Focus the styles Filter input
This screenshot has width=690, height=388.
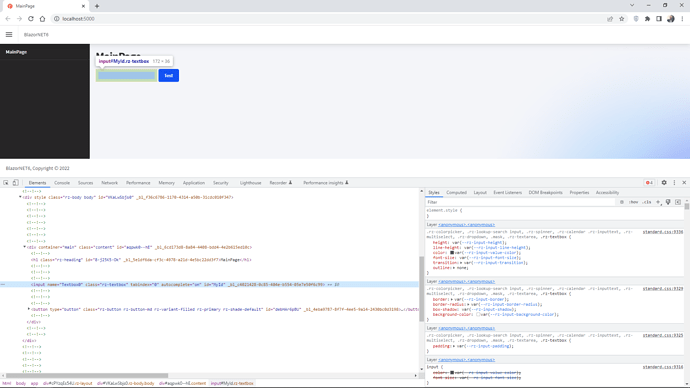pyautogui.click(x=520, y=202)
